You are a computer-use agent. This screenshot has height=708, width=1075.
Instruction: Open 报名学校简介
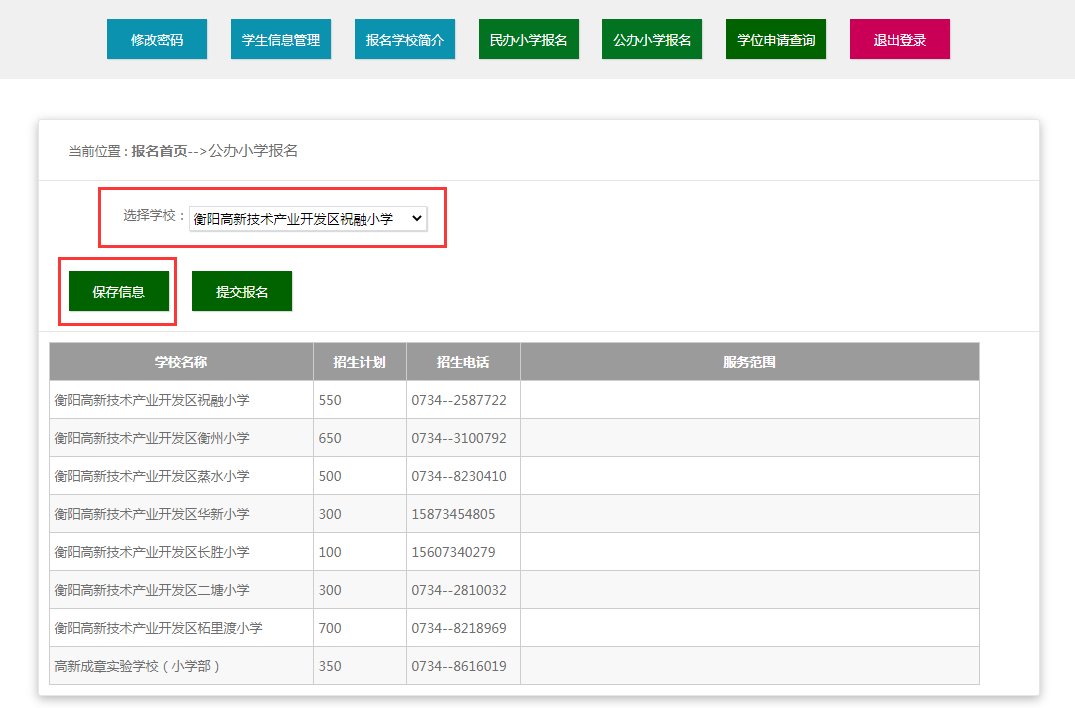point(405,40)
